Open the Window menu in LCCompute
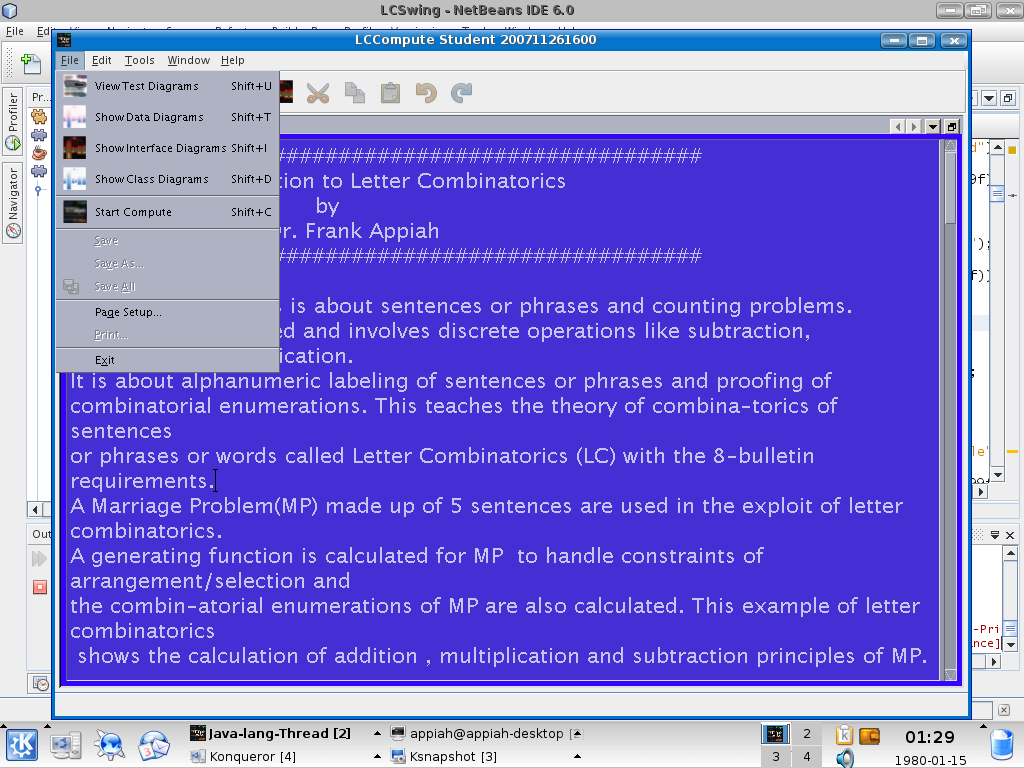 click(x=188, y=60)
